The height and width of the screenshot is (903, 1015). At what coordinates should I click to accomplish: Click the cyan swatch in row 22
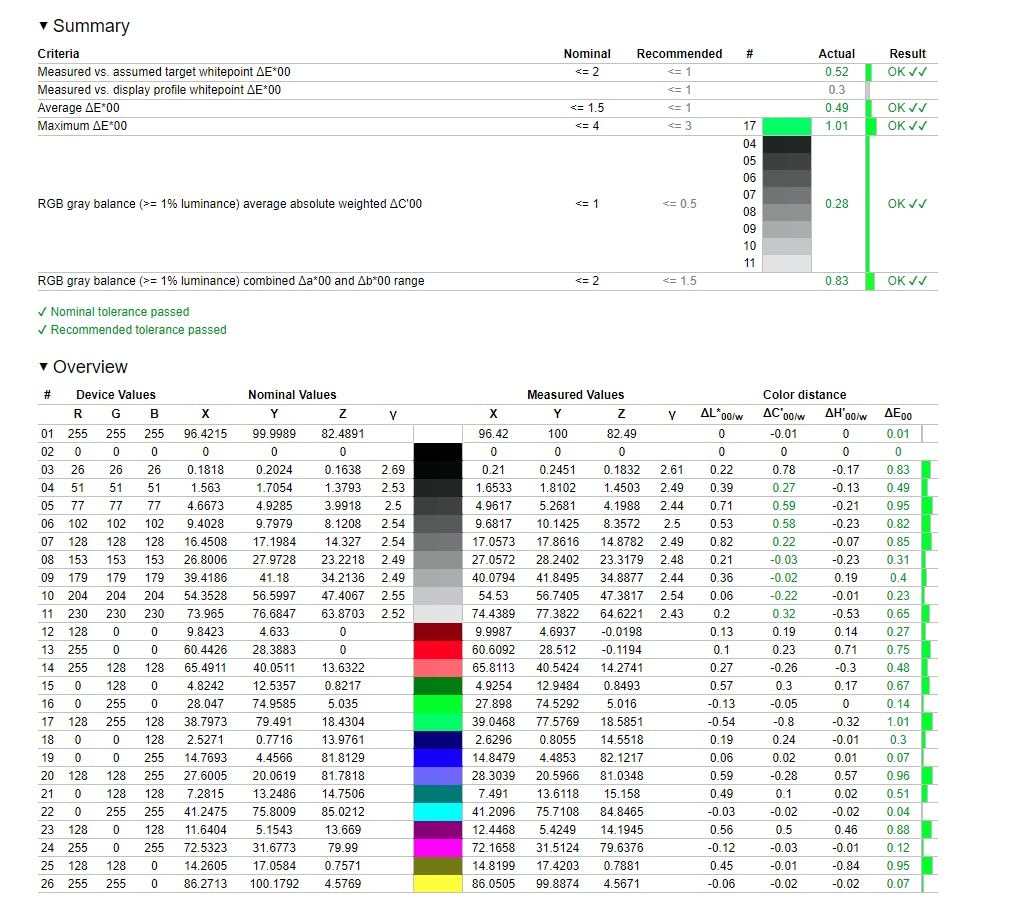pos(438,812)
